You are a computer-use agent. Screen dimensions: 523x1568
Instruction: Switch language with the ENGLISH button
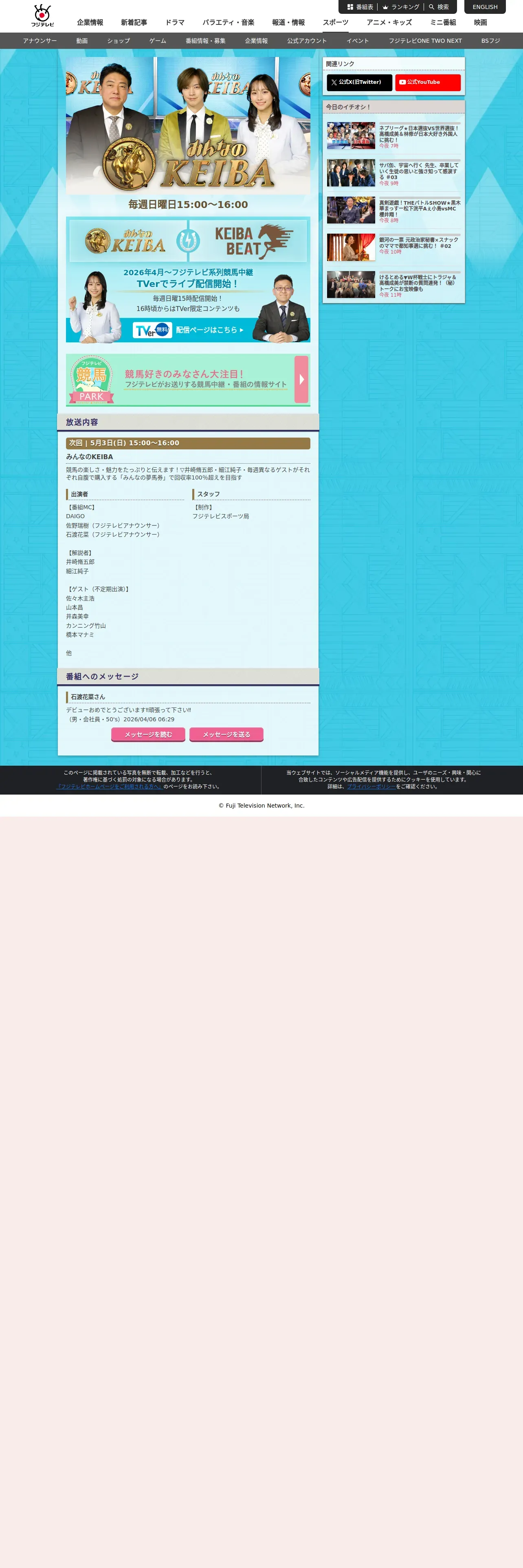click(485, 7)
